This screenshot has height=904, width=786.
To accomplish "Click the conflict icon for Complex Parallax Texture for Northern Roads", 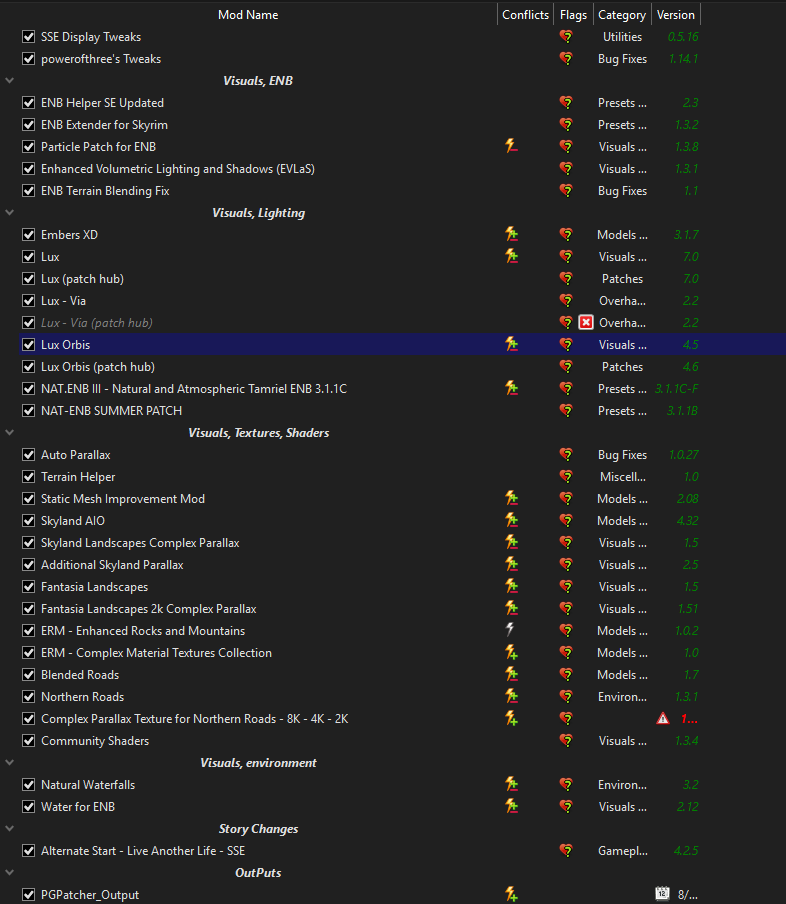I will (x=511, y=719).
